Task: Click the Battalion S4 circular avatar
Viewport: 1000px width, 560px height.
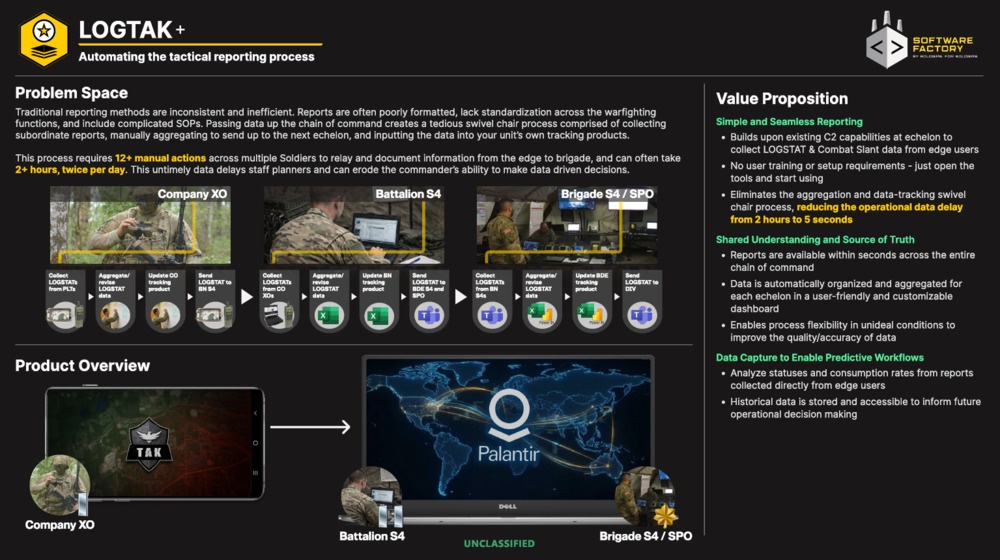Action: click(371, 497)
